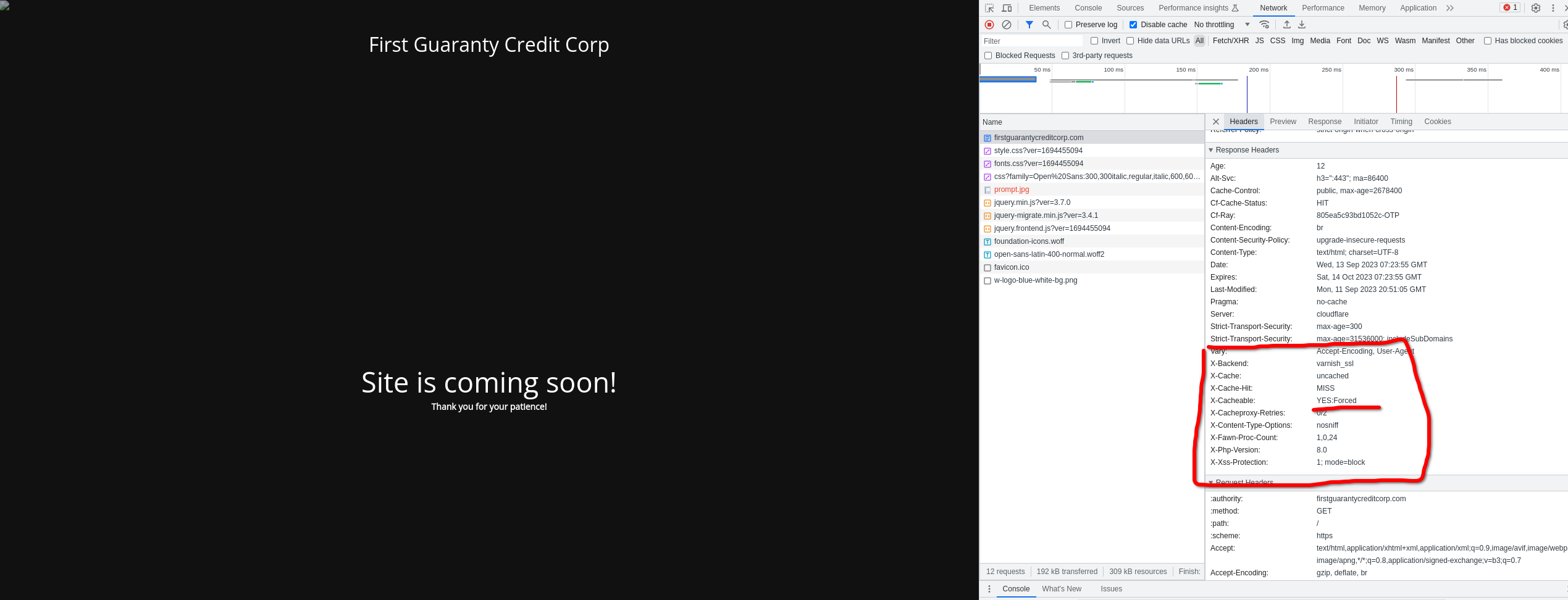
Task: Open the No throttling dropdown
Action: click(x=1222, y=25)
